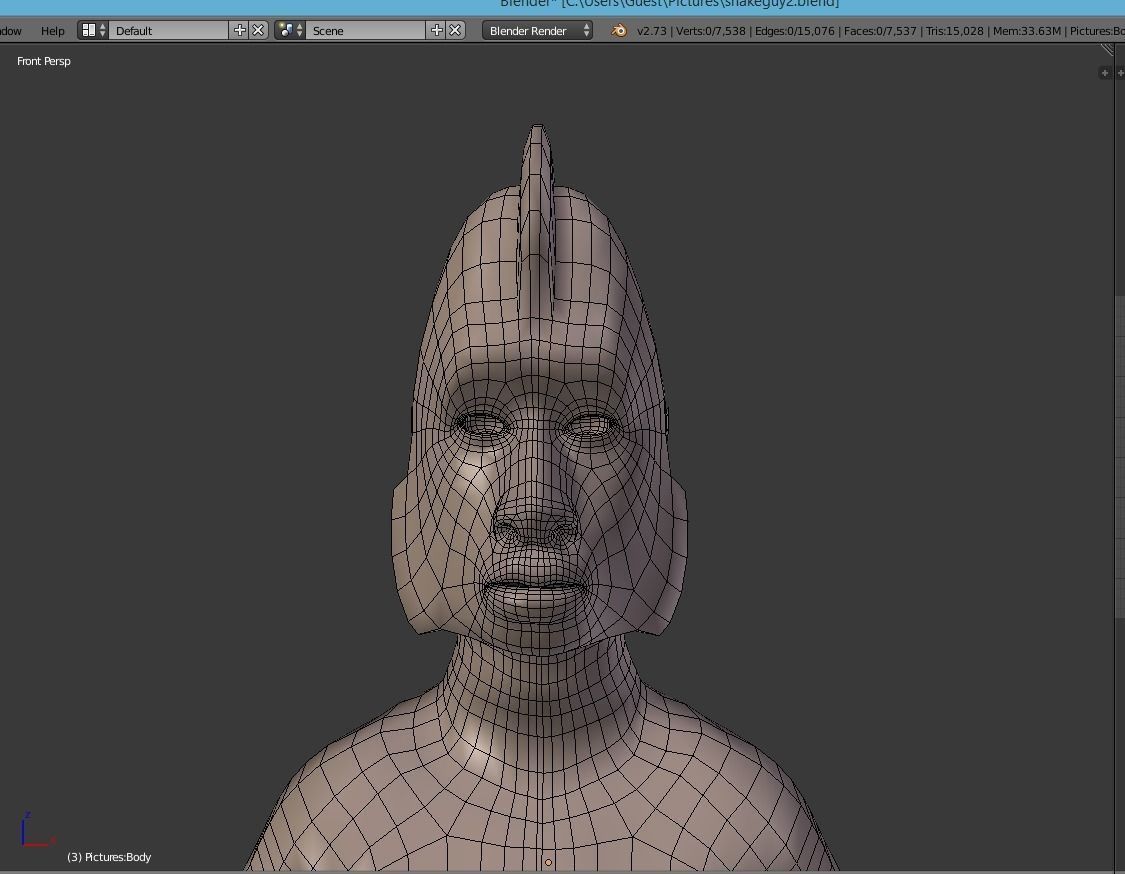Click the v2.73 version text
Viewport: 1125px width, 874px height.
point(651,31)
